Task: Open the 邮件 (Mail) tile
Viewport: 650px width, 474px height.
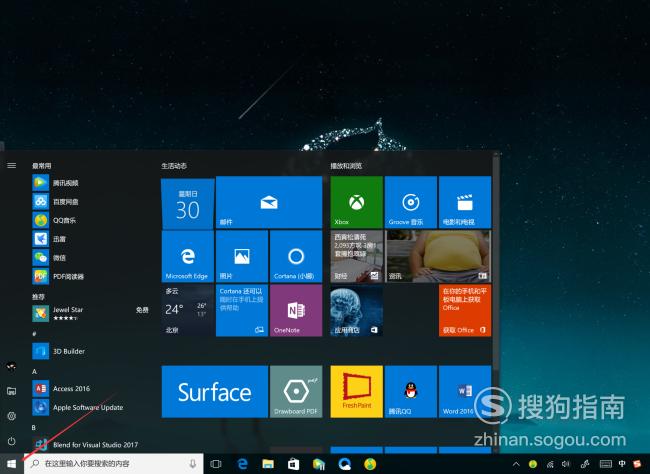Action: [269, 202]
